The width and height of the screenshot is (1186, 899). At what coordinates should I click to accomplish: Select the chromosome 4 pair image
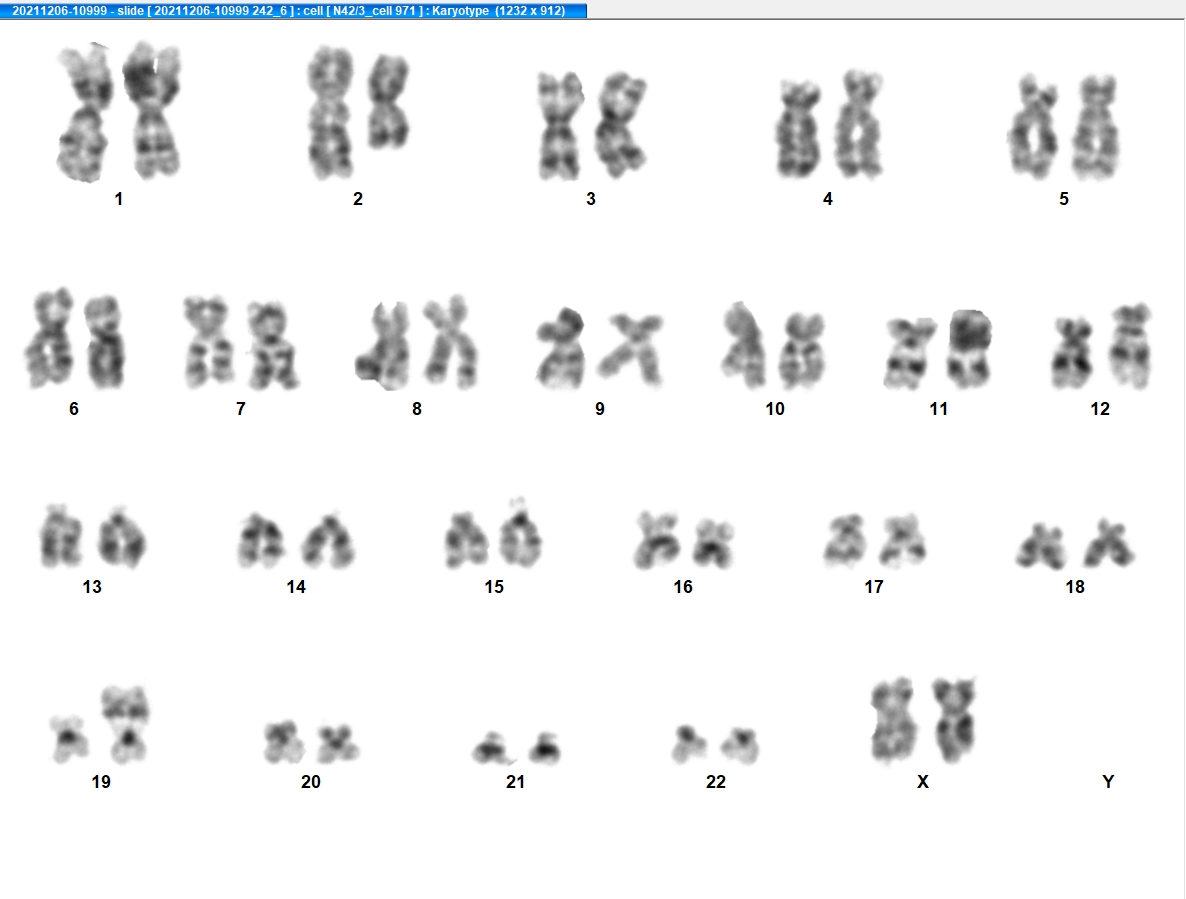[x=830, y=125]
